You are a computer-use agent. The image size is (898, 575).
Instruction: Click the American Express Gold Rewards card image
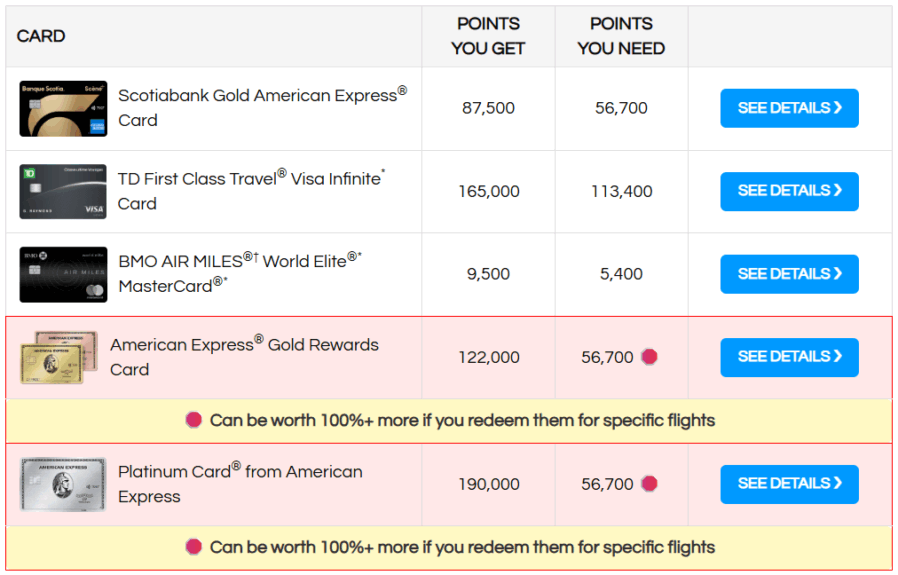(59, 357)
